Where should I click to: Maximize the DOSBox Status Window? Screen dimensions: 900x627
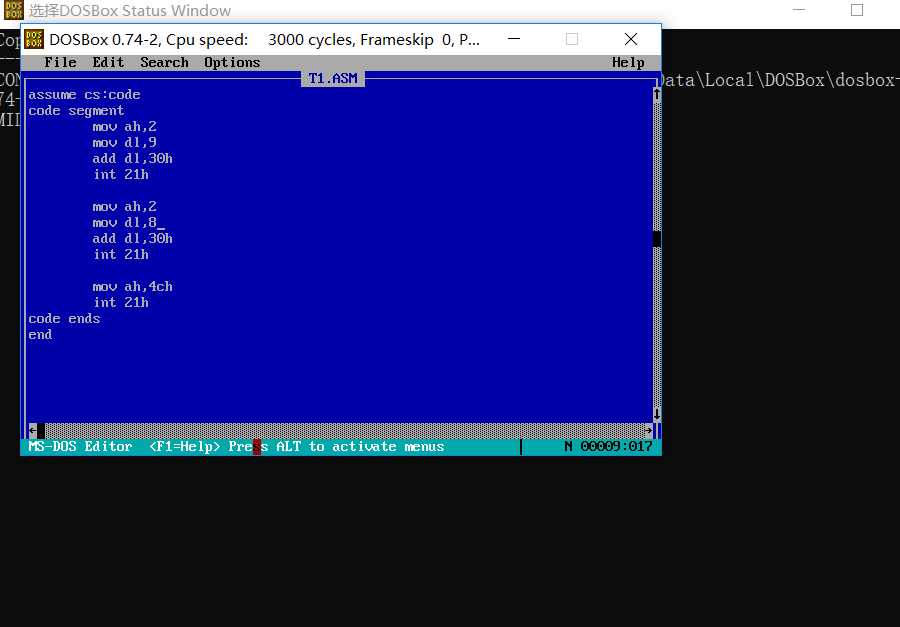pos(857,10)
